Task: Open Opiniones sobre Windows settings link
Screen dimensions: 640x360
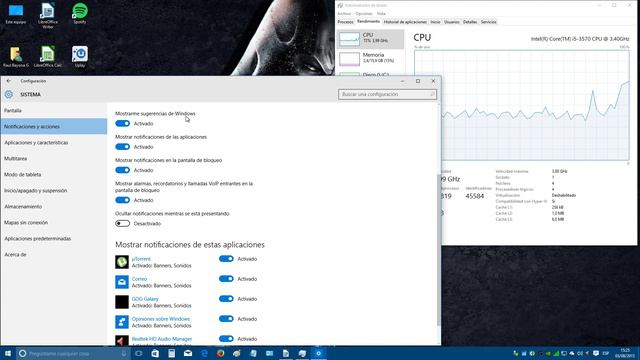Action: pos(161,319)
